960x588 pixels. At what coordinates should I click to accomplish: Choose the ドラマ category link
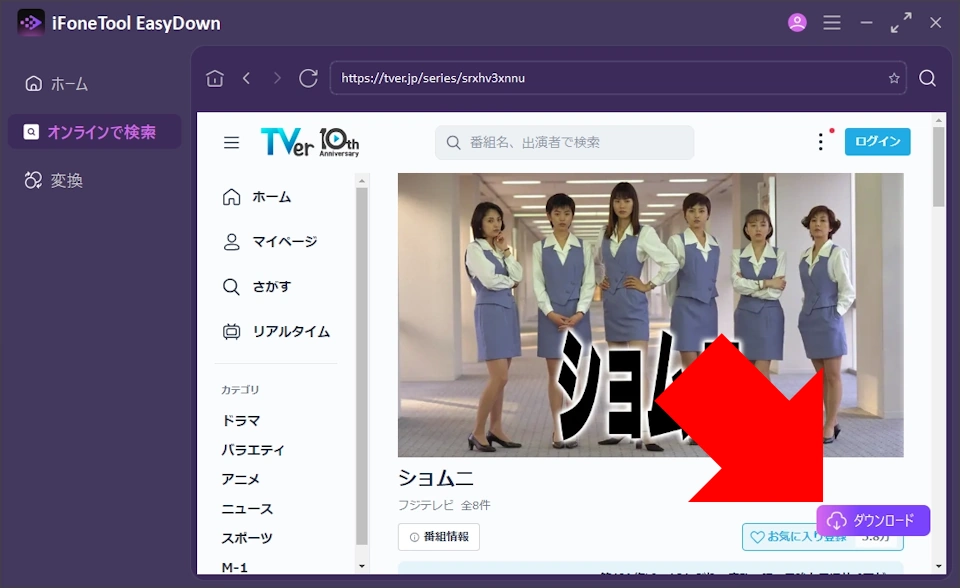pyautogui.click(x=241, y=421)
